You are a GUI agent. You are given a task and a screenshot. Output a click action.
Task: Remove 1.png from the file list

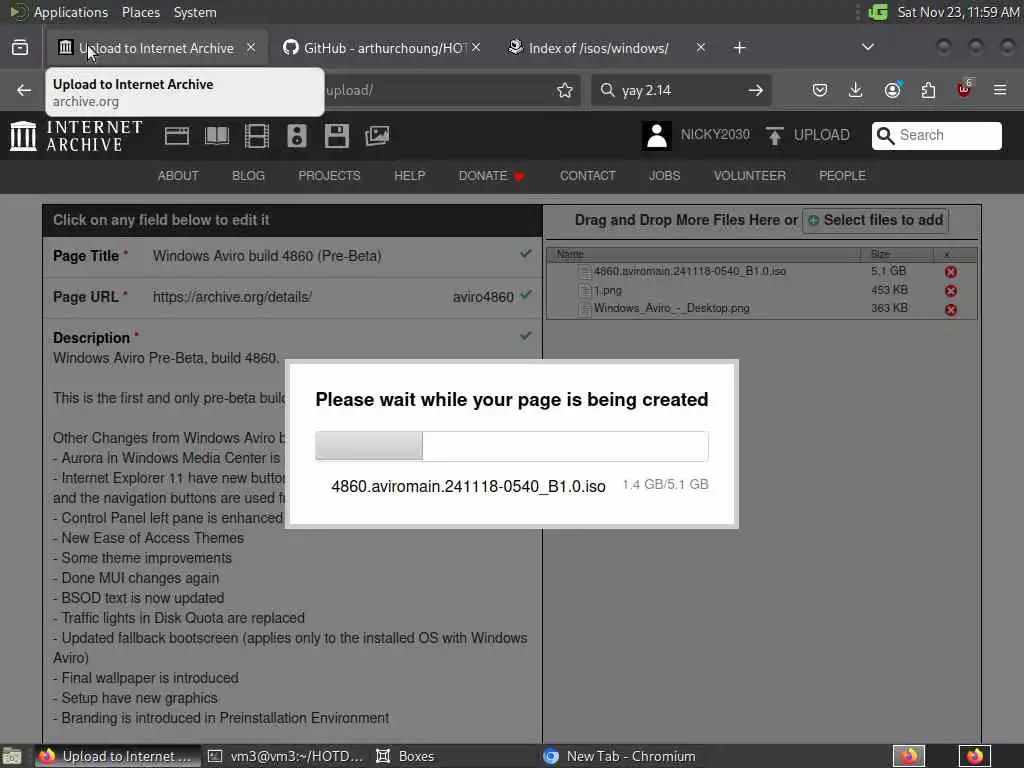point(951,291)
